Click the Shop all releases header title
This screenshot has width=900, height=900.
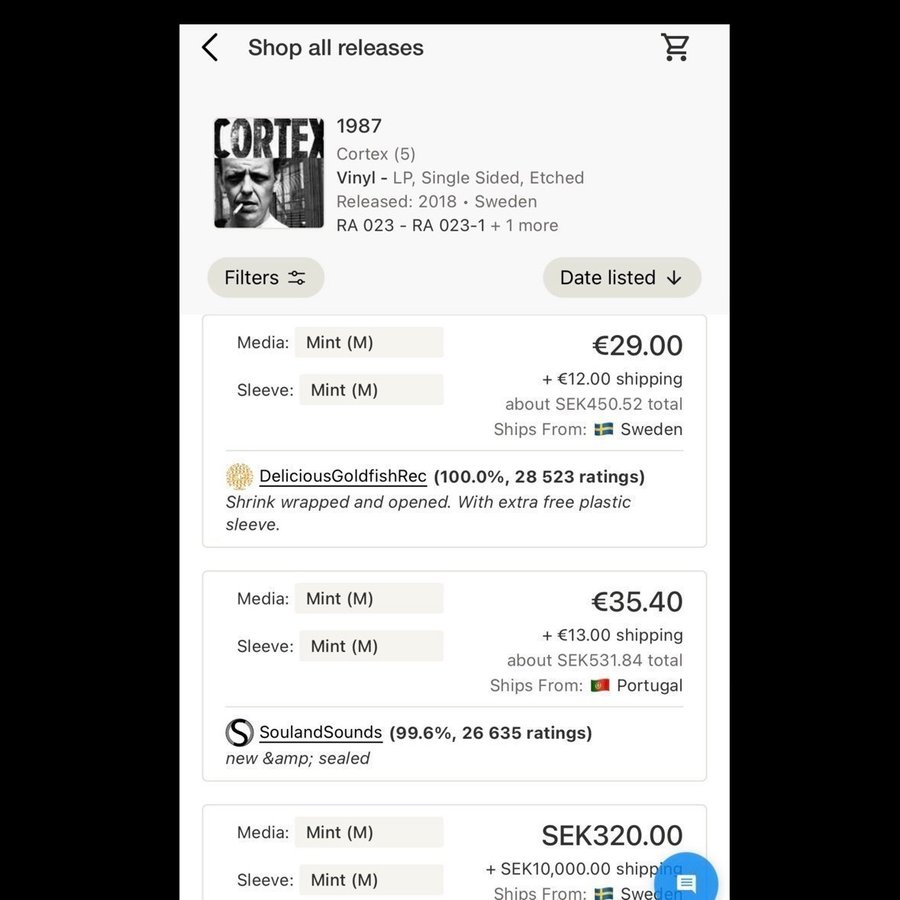(336, 48)
